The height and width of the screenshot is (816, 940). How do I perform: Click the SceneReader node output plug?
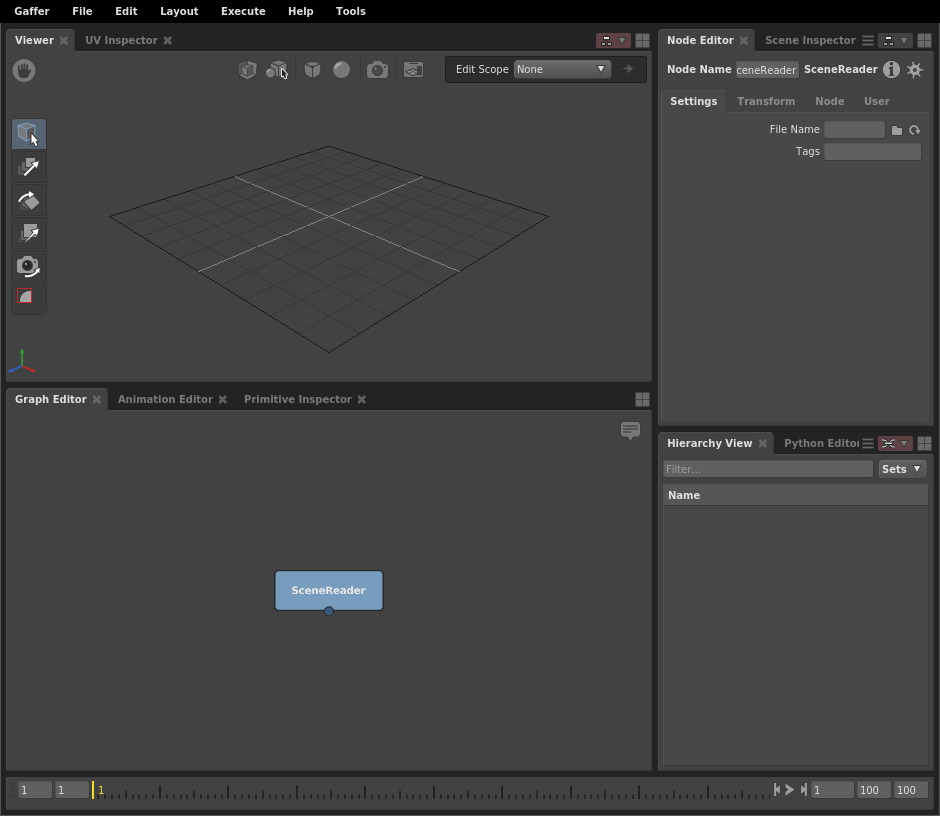click(329, 611)
